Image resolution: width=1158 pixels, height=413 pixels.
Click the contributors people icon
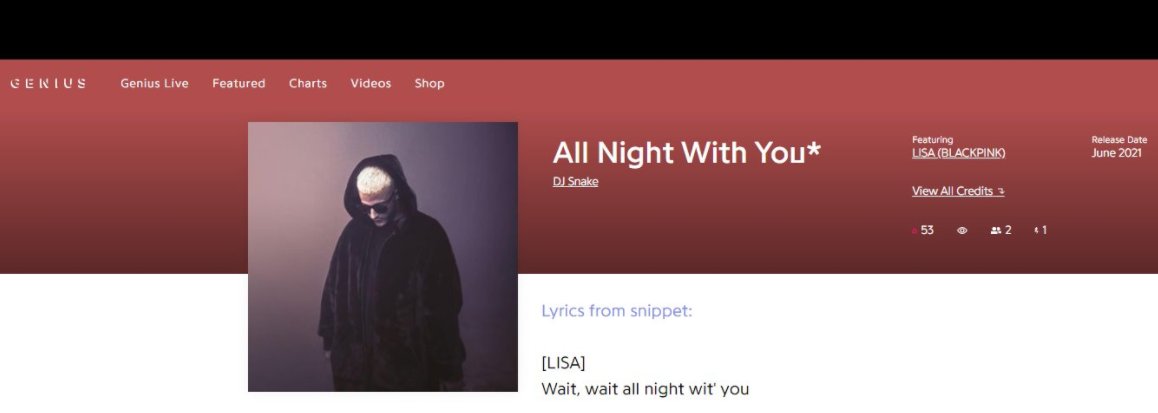pyautogui.click(x=996, y=231)
